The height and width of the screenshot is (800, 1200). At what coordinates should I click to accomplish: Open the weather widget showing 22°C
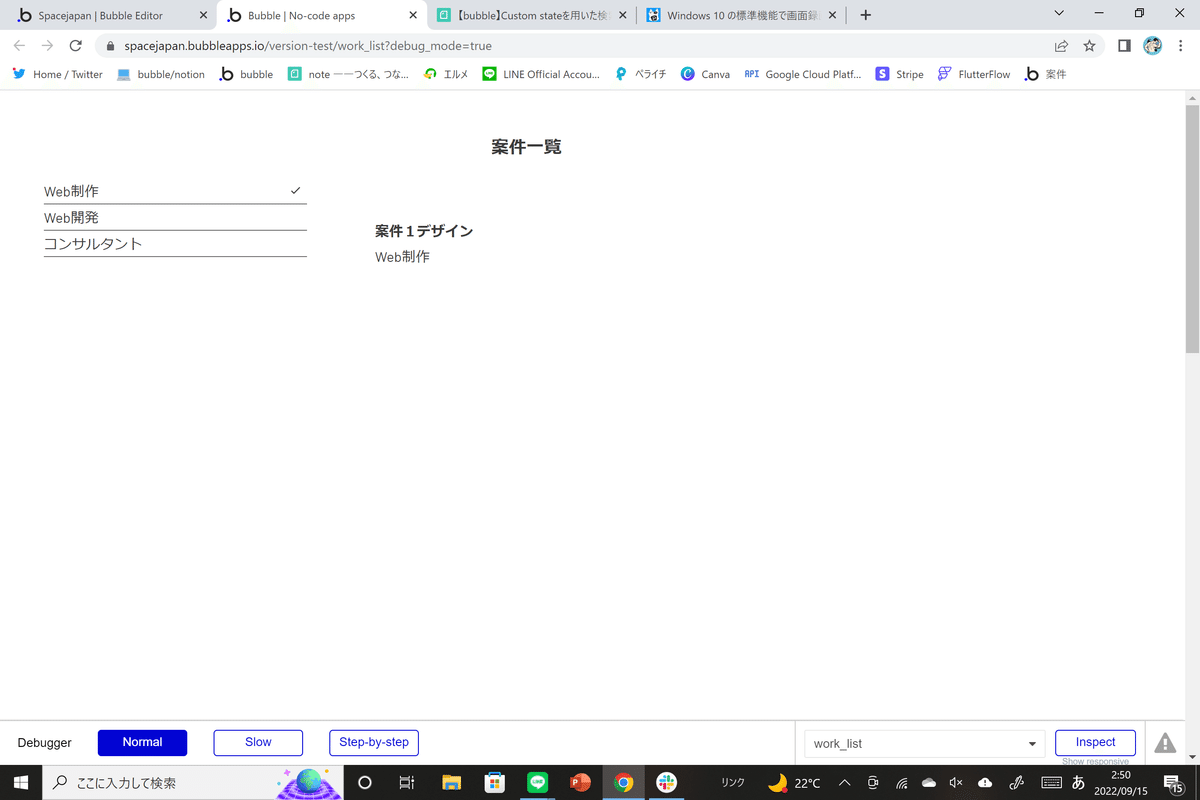coord(794,783)
